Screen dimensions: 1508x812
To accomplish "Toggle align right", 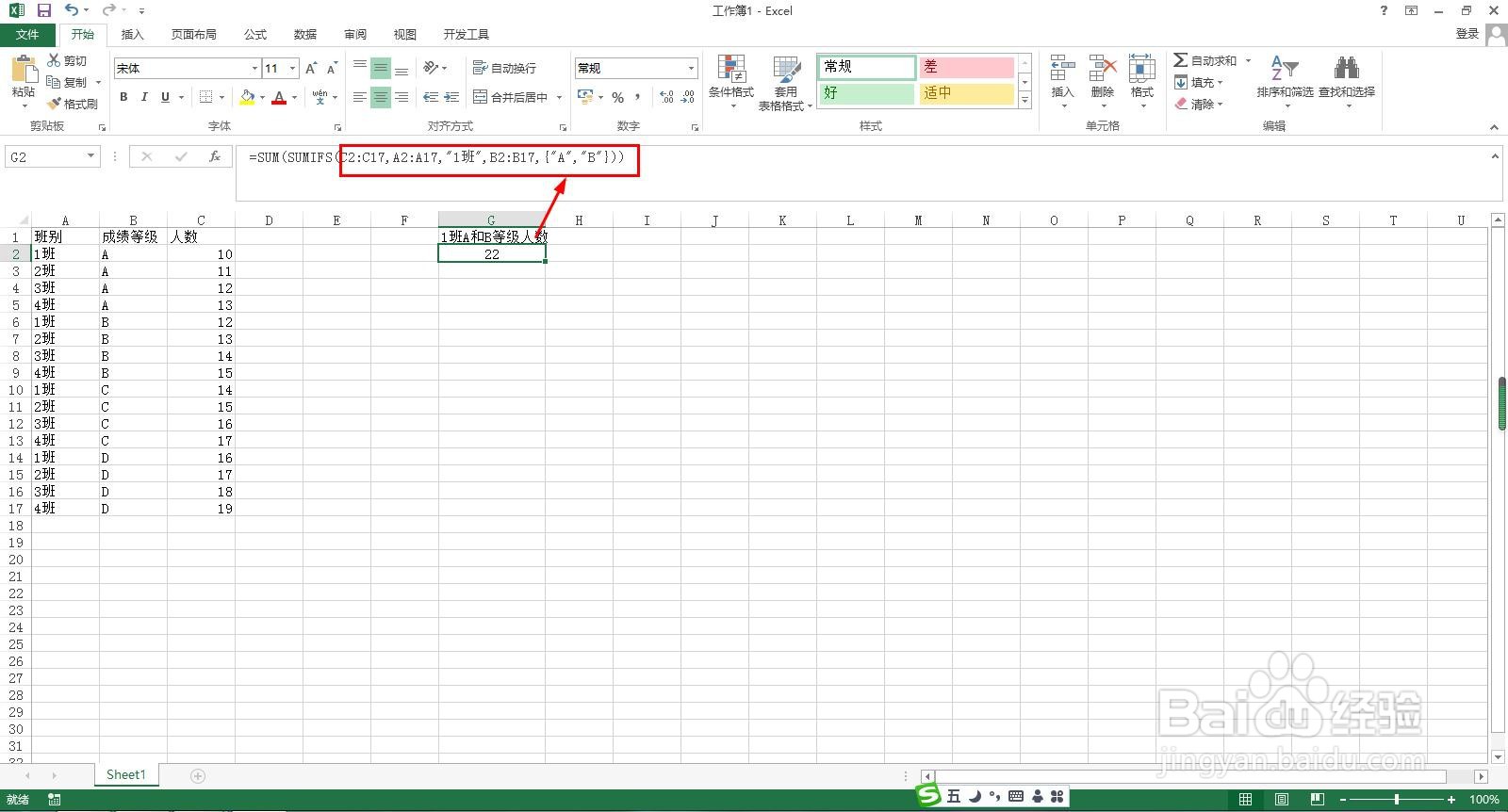I will pos(402,97).
